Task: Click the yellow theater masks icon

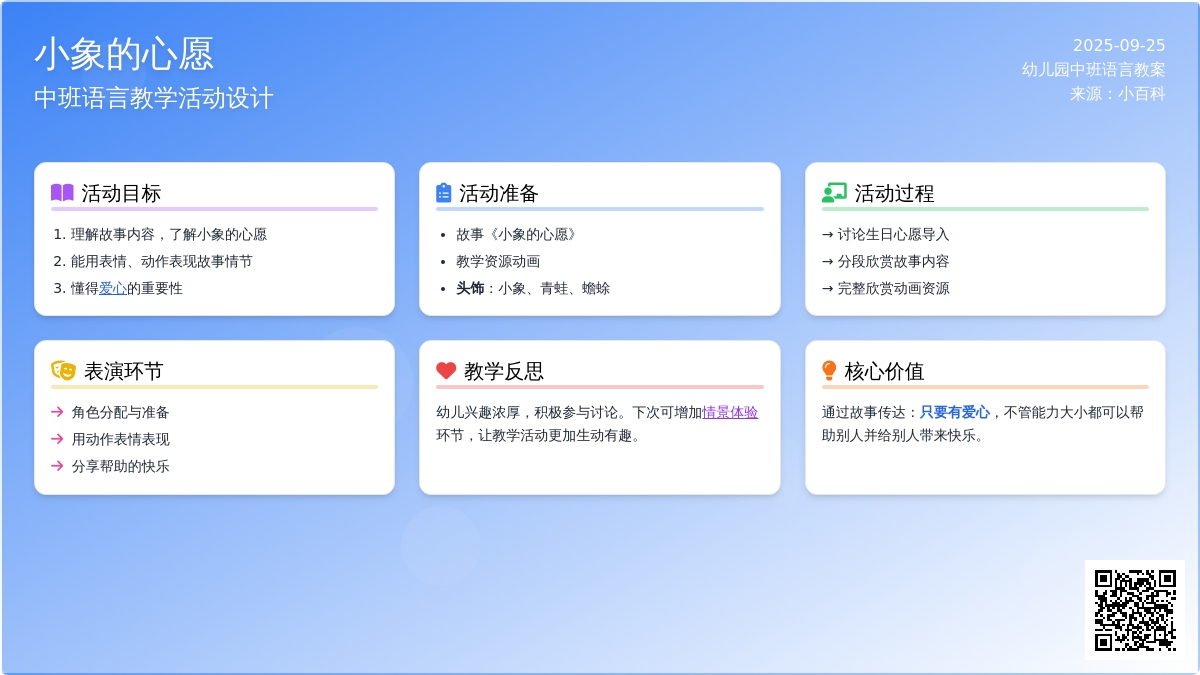Action: coord(63,371)
